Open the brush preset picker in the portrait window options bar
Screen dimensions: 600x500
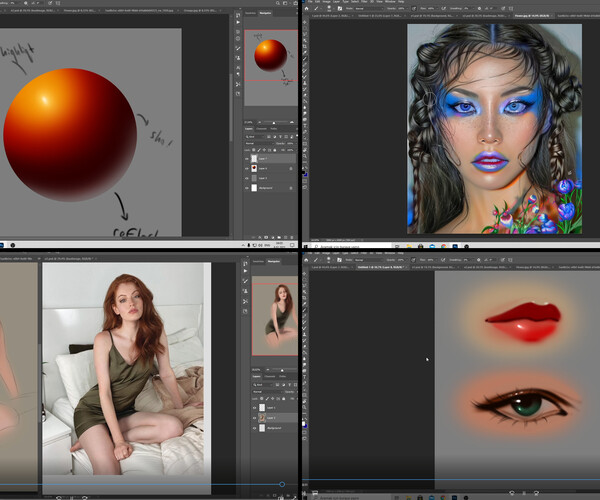coord(329,8)
